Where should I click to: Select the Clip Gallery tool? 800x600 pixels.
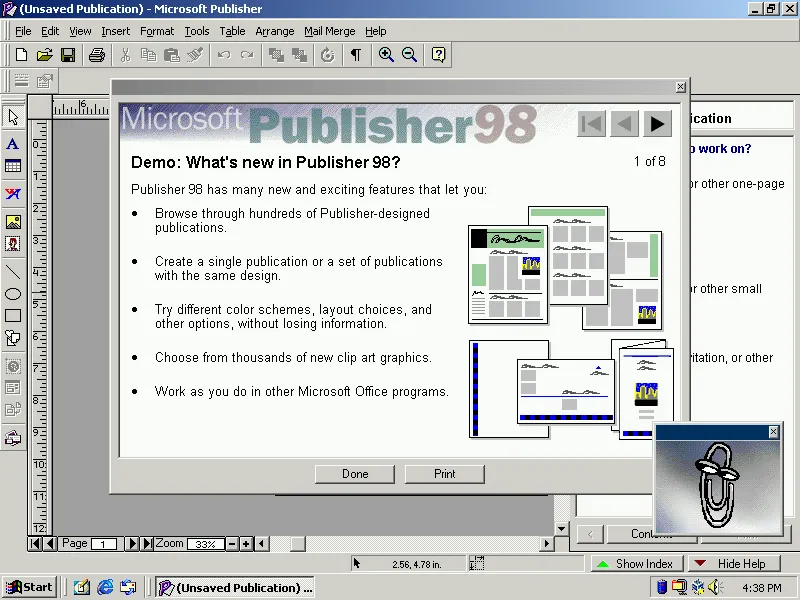tap(13, 243)
